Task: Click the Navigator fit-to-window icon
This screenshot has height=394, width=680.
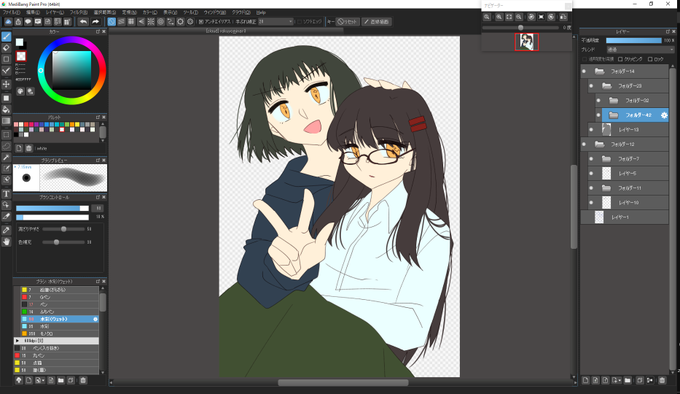Action: pos(509,17)
